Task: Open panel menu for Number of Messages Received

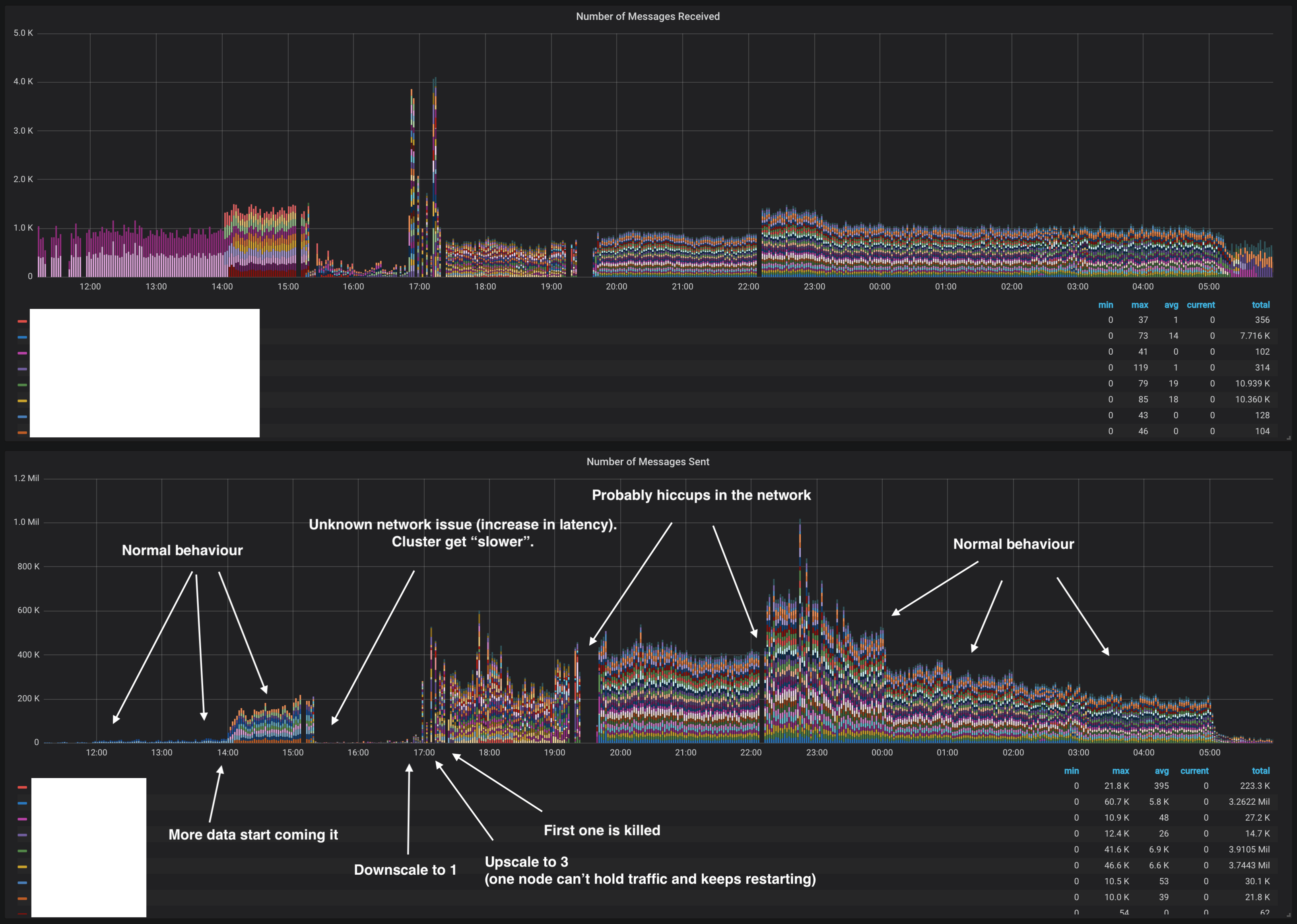Action: [648, 17]
